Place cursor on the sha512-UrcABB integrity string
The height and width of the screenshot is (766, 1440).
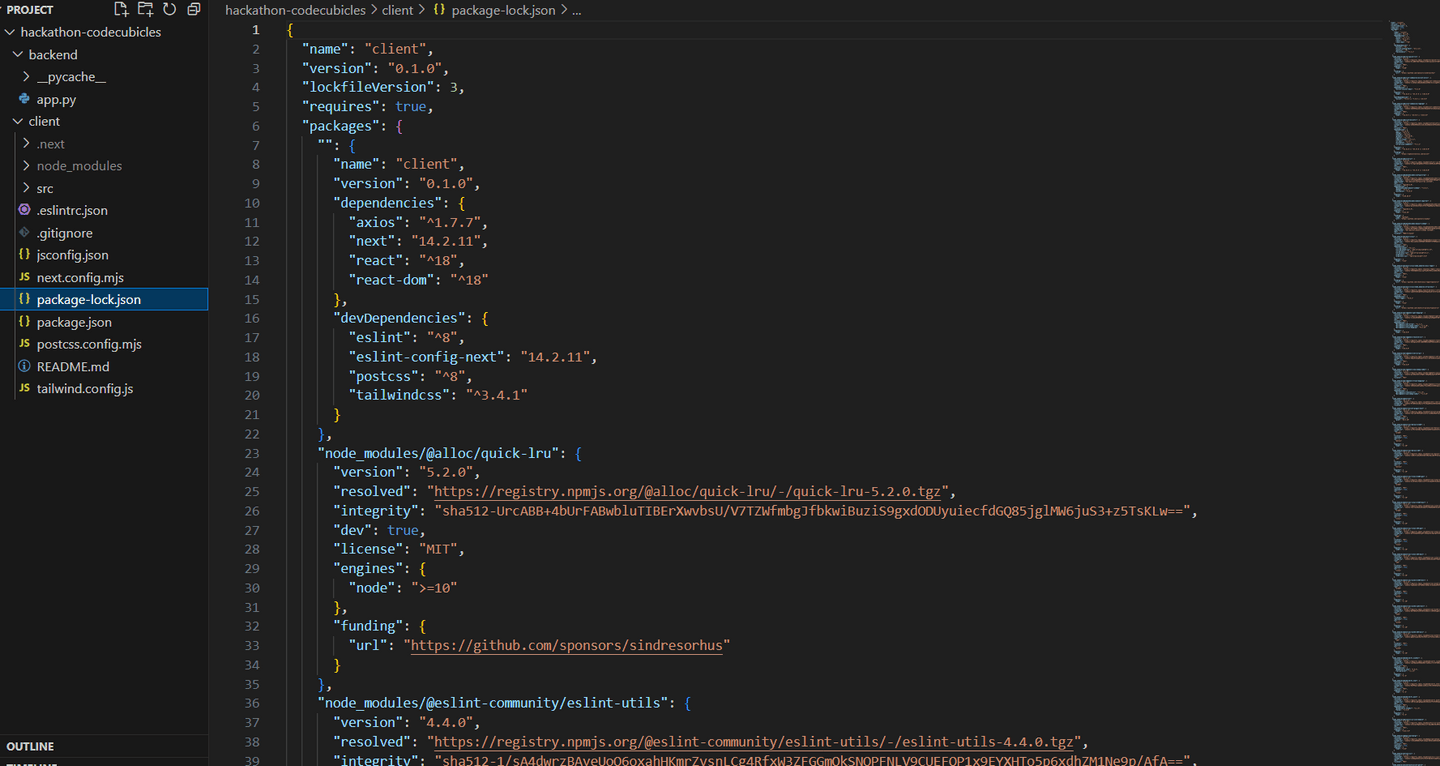click(811, 511)
